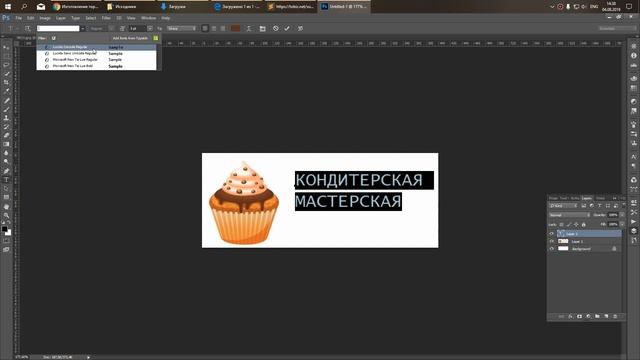The height and width of the screenshot is (360, 640).
Task: Open the Filter menu
Action: (106, 18)
